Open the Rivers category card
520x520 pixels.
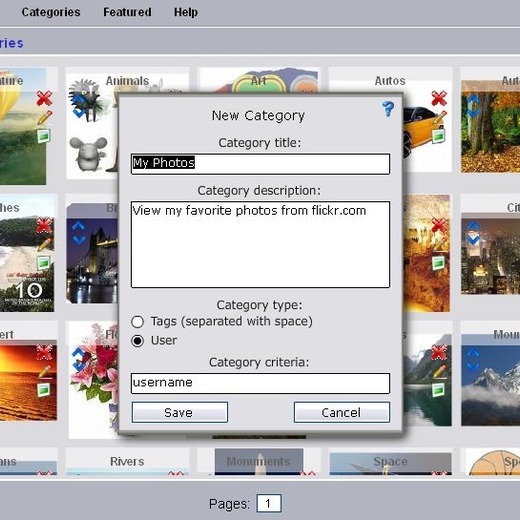[x=127, y=462]
